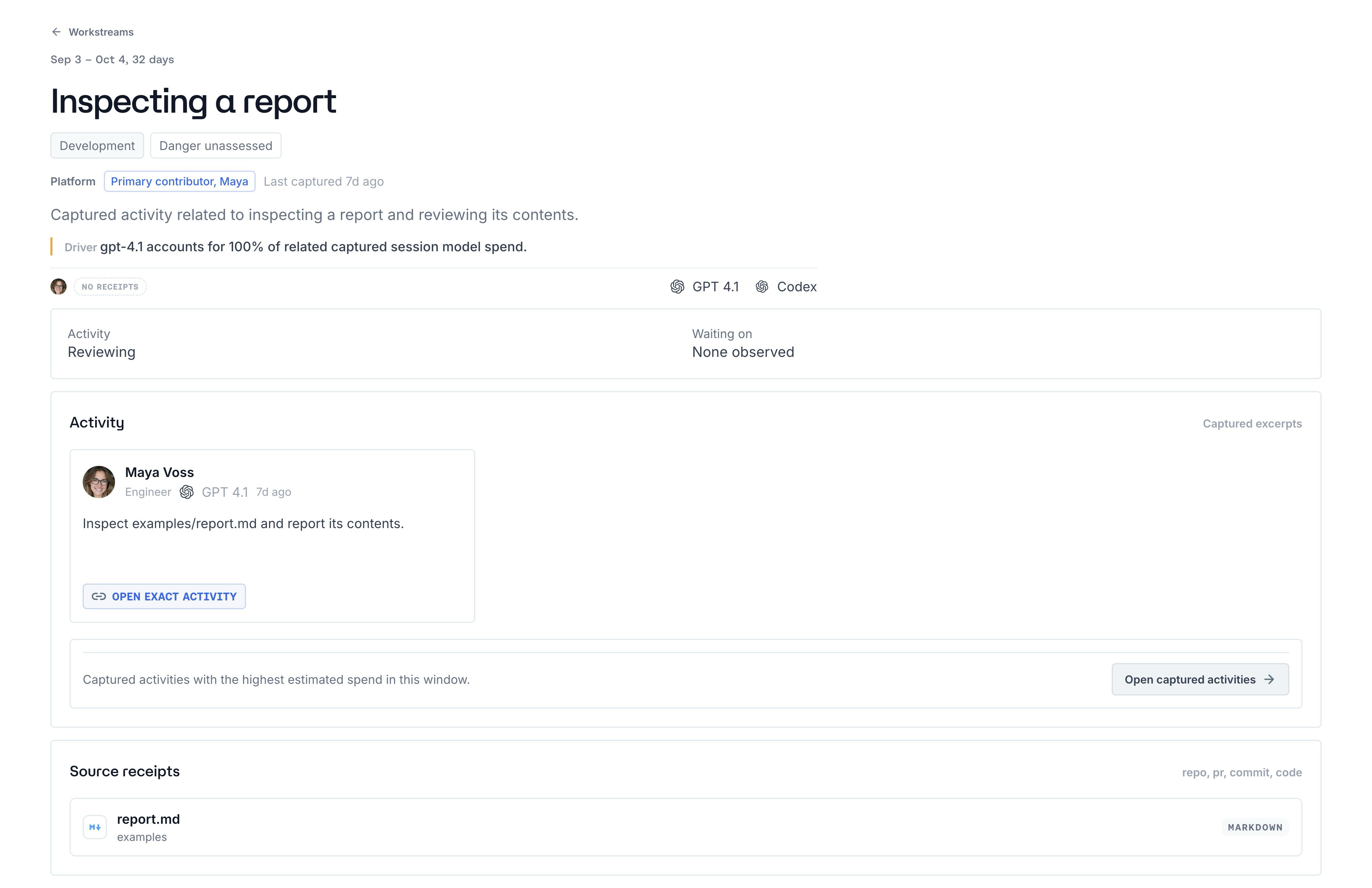
Task: Click the Maya Voss name
Action: click(159, 472)
